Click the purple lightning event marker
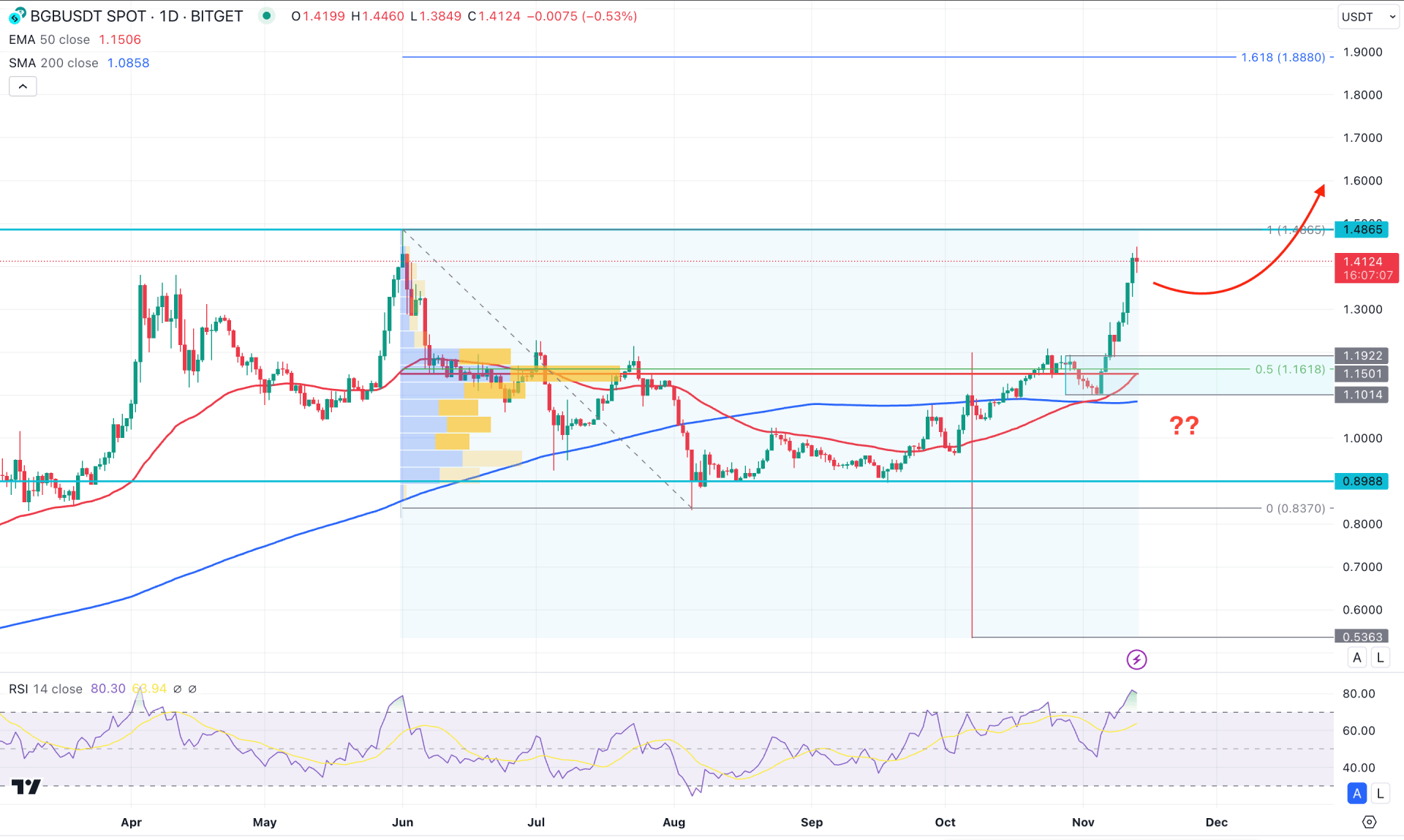Image resolution: width=1404 pixels, height=840 pixels. pos(1136,659)
